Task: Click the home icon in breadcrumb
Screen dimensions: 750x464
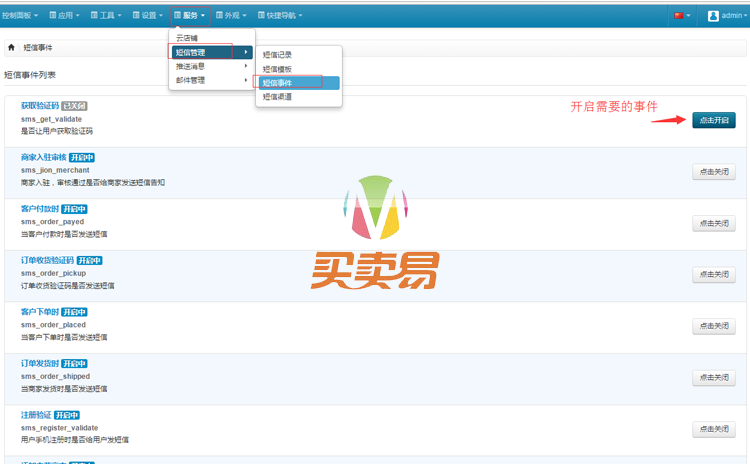Action: [x=11, y=47]
